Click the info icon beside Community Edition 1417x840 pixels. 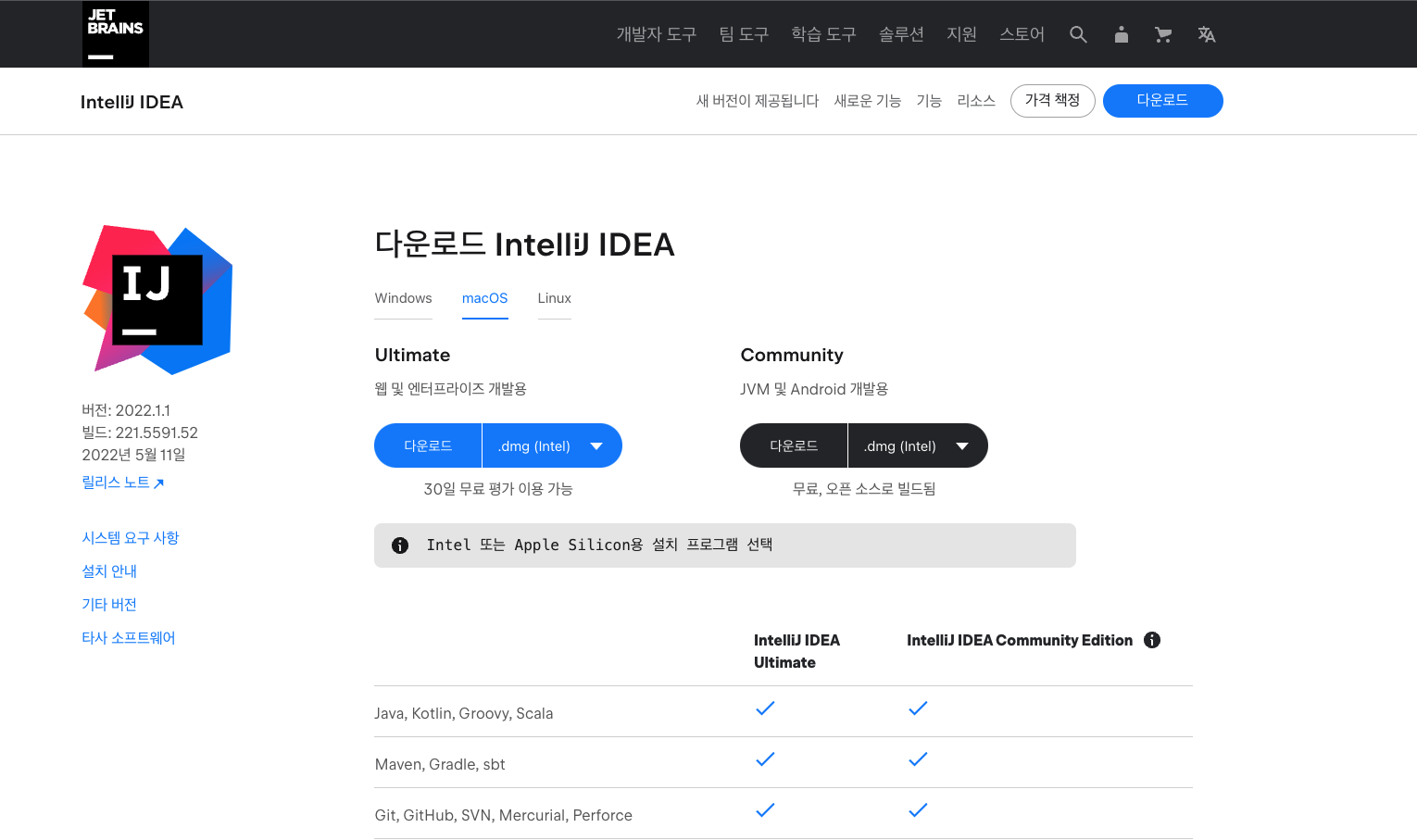pos(1152,640)
